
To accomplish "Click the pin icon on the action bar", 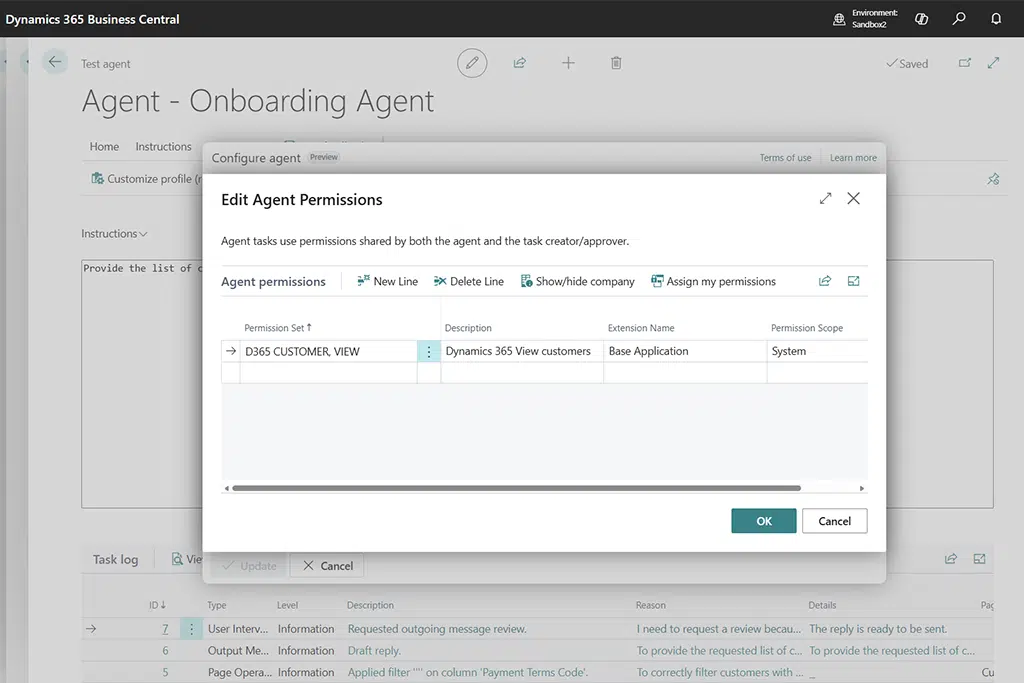I will coord(993,179).
